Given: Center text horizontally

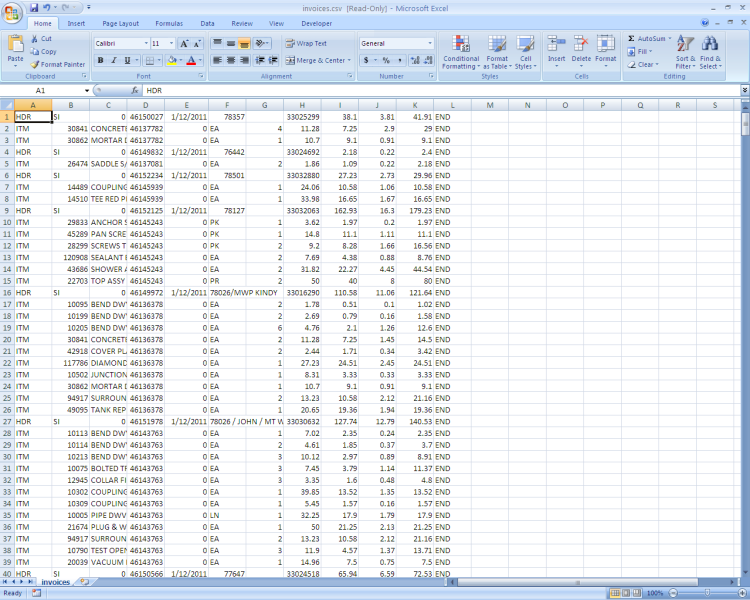Looking at the screenshot, I should (231, 60).
